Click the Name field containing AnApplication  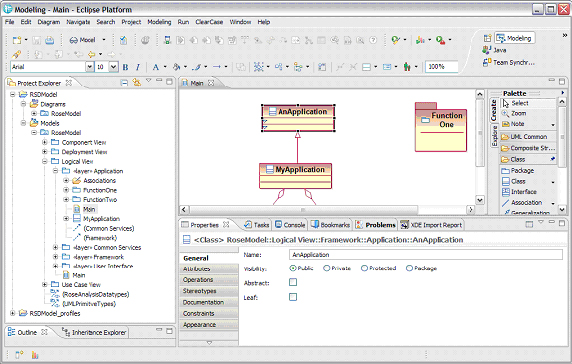(426, 255)
